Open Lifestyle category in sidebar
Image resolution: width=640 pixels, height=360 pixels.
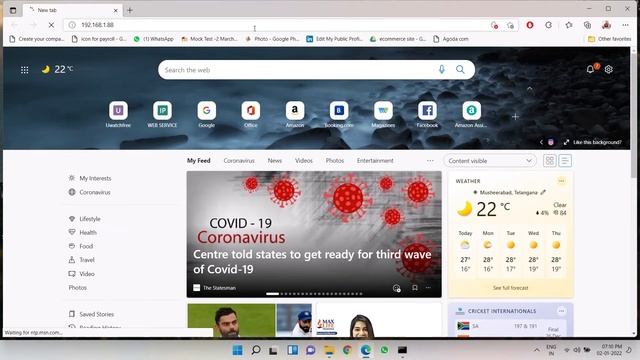84,219
